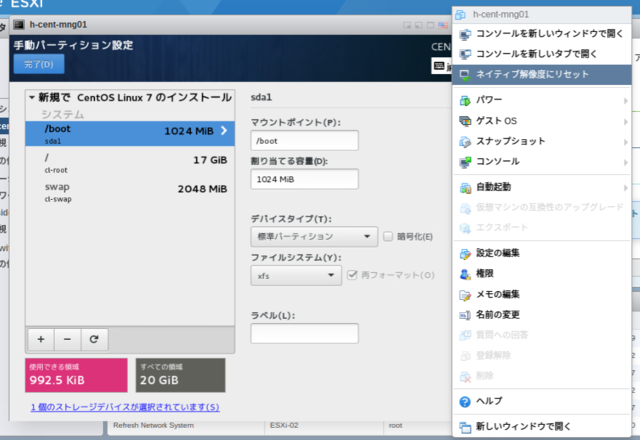This screenshot has height=440, width=640.
Task: Select 設定の編集 menu entry
Action: point(542,253)
